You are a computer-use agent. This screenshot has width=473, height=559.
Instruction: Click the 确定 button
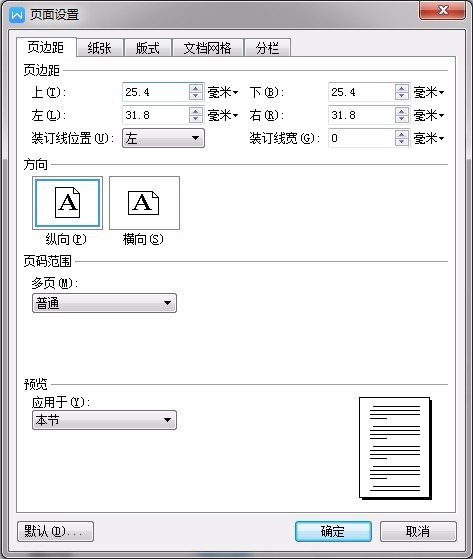(x=333, y=532)
